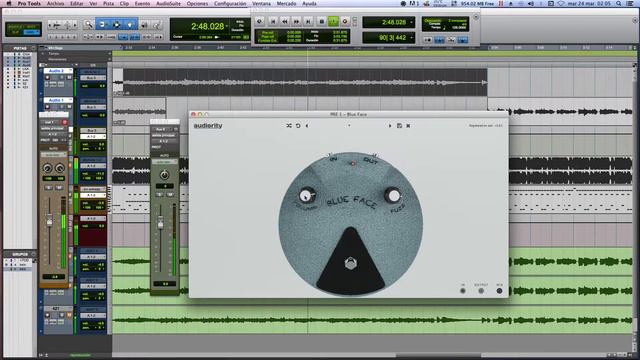Viewport: 640px width, 360px height.
Task: Record-enable the Audio 1 track
Action: pyautogui.click(x=47, y=107)
